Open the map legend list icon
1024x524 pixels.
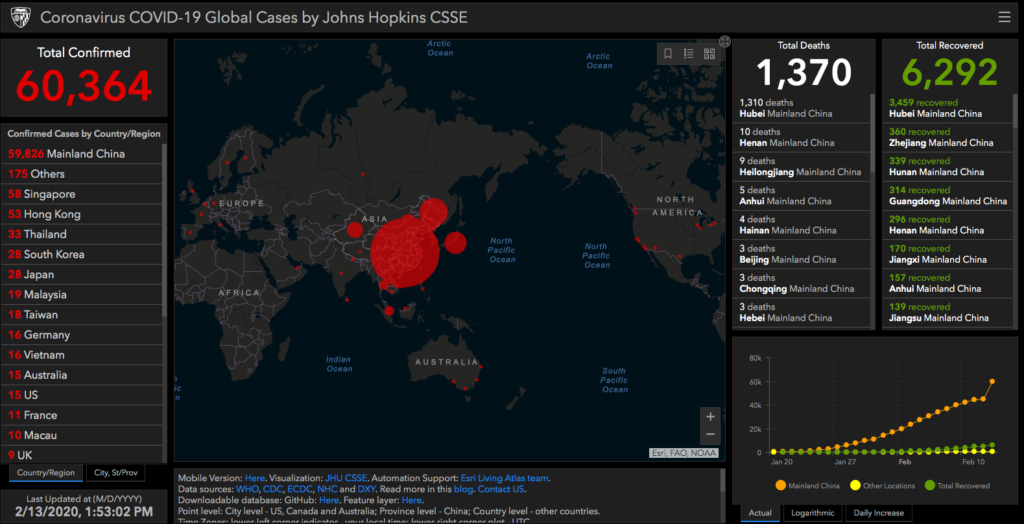(x=688, y=54)
